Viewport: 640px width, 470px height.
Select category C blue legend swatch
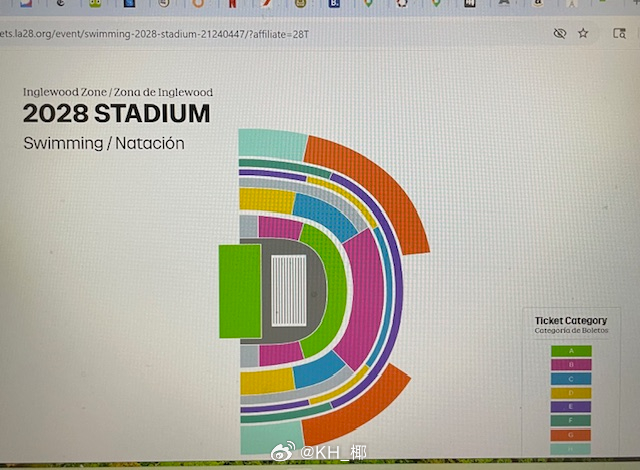pos(571,379)
